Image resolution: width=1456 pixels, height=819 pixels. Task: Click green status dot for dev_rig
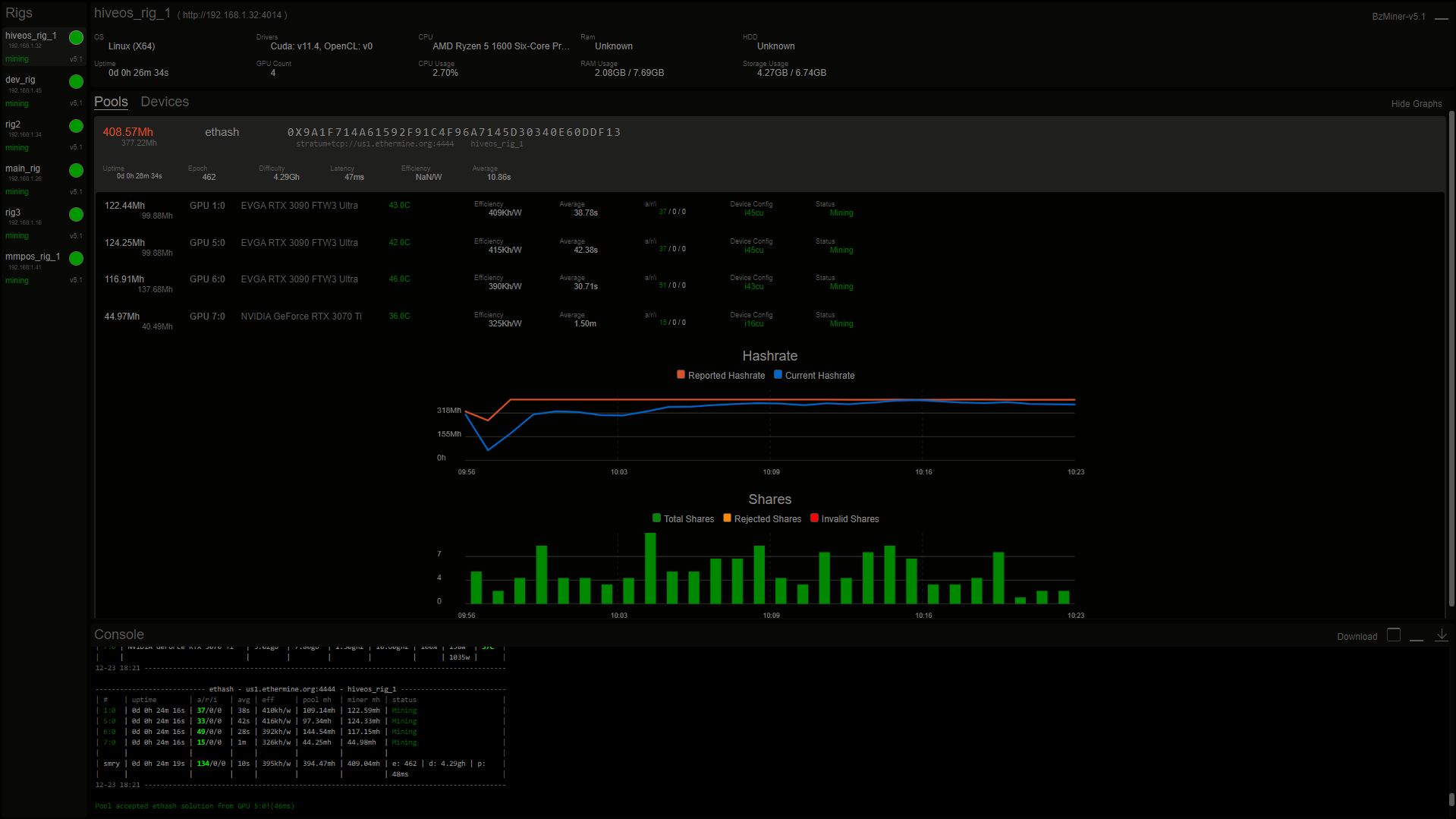pos(76,81)
